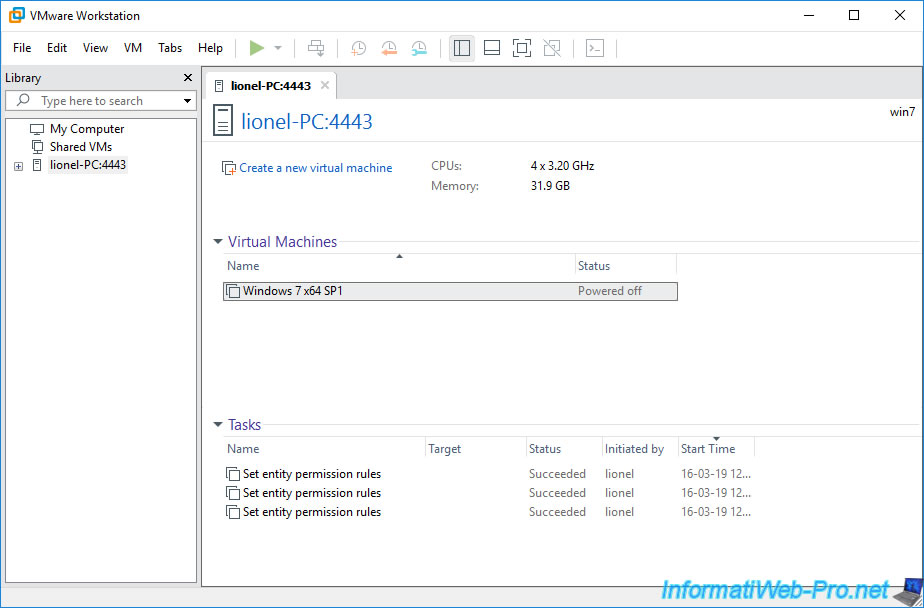Open the Snapshot Manager toolbar icon
Image resolution: width=924 pixels, height=608 pixels.
(419, 48)
